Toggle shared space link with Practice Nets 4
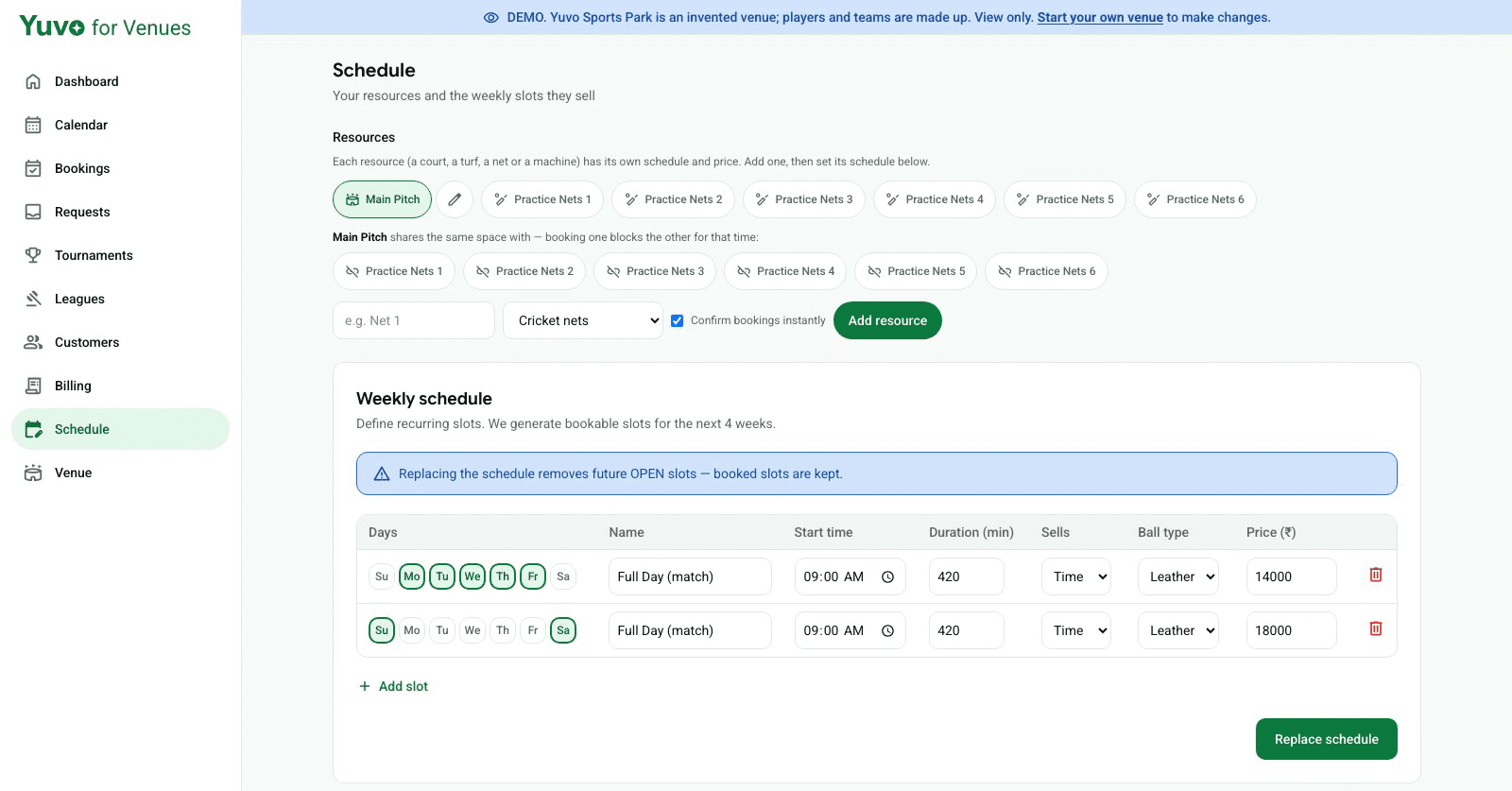This screenshot has width=1512, height=791. (x=786, y=271)
